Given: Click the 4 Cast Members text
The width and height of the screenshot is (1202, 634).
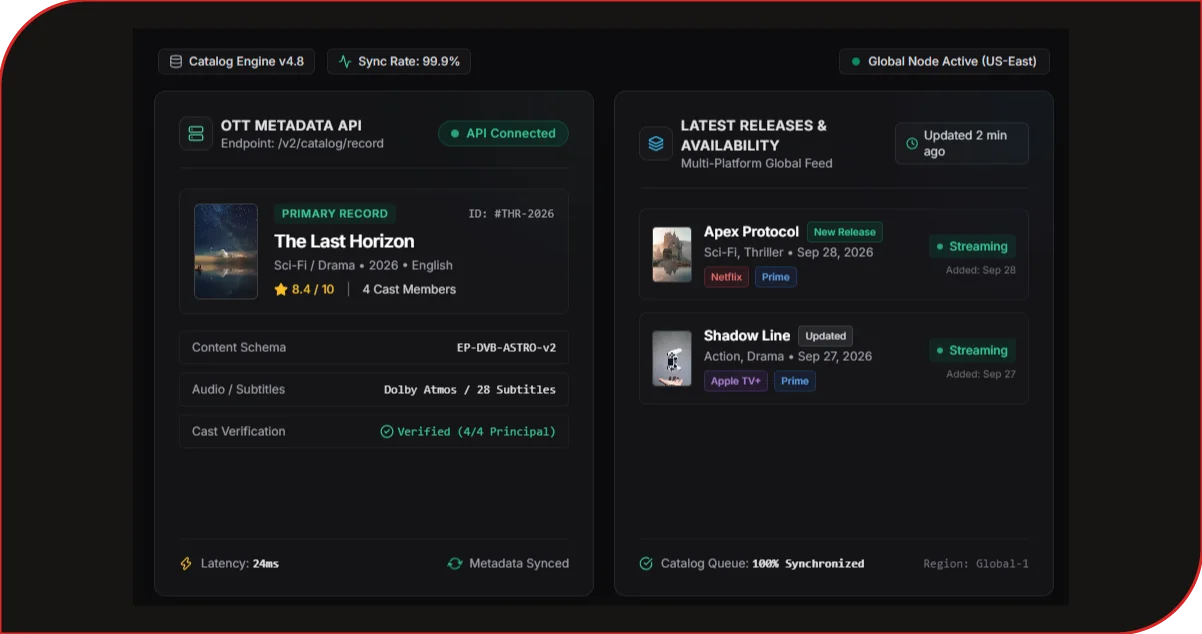Looking at the screenshot, I should 409,289.
